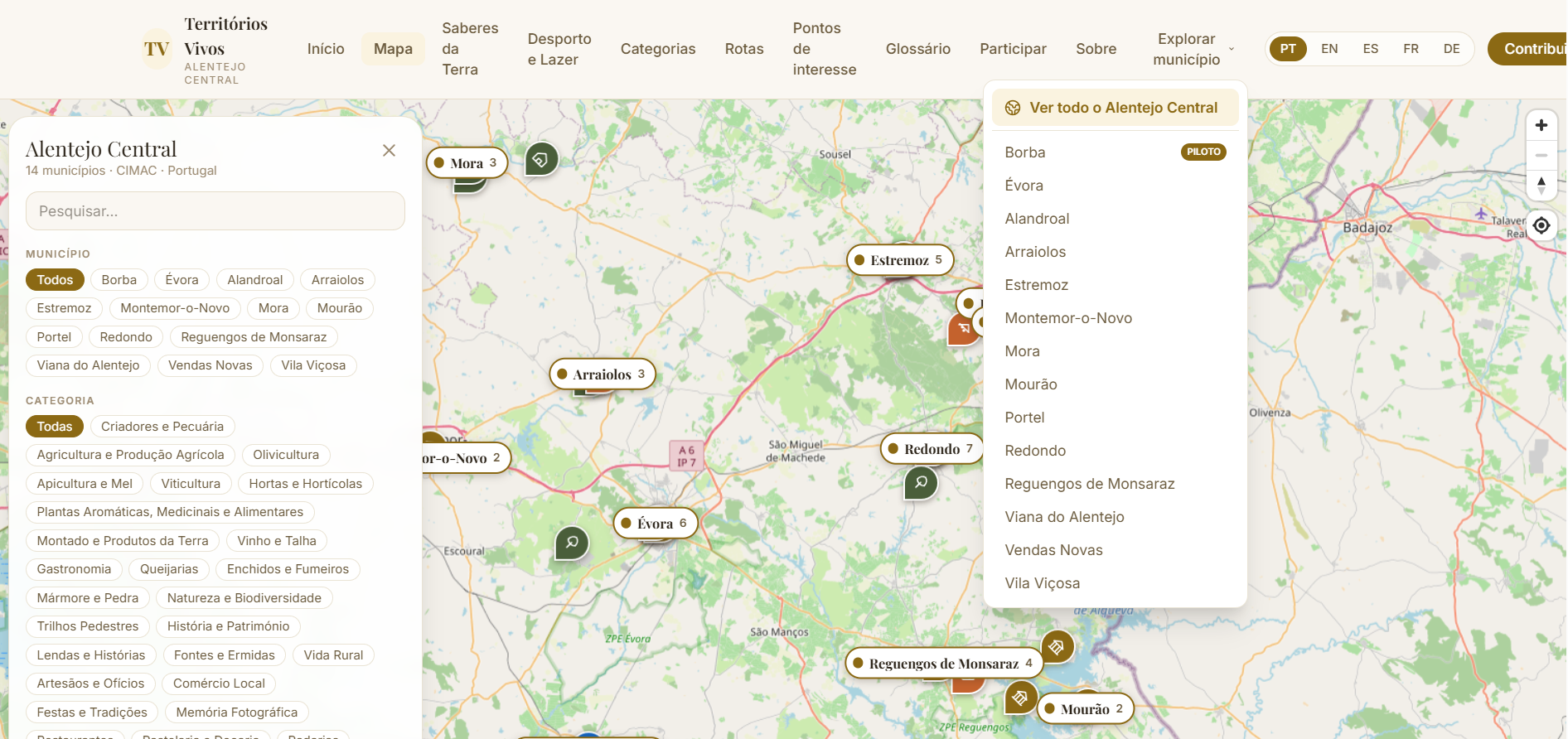Viewport: 1568px width, 739px height.
Task: Click the Pesquisar search field
Action: 215,211
